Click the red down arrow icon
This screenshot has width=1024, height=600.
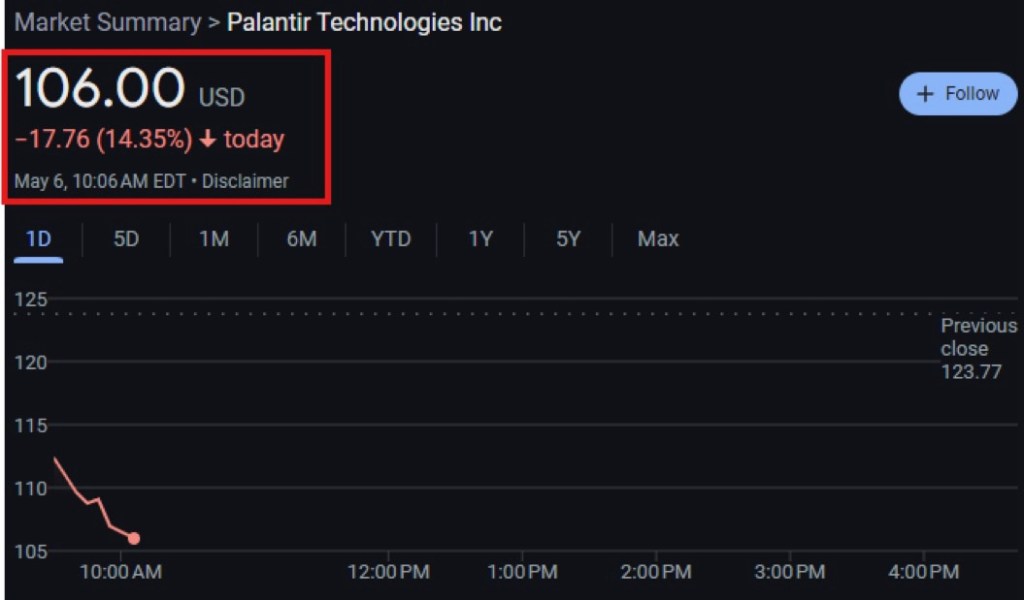pyautogui.click(x=208, y=140)
